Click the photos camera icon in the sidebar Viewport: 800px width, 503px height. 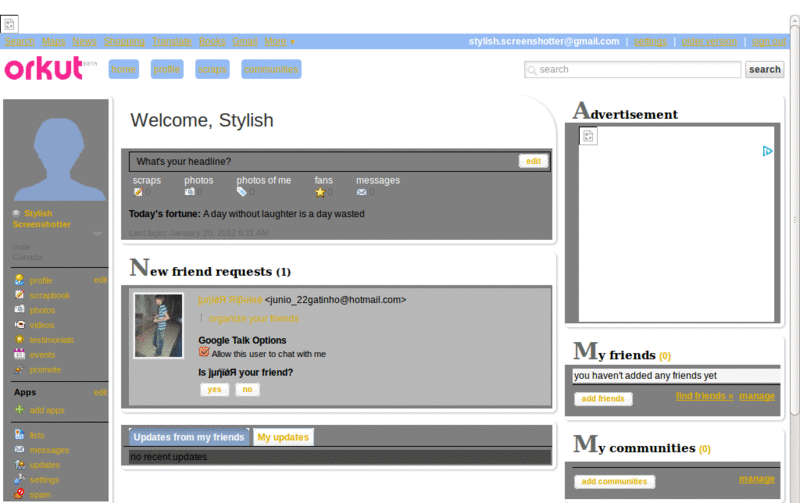[19, 310]
